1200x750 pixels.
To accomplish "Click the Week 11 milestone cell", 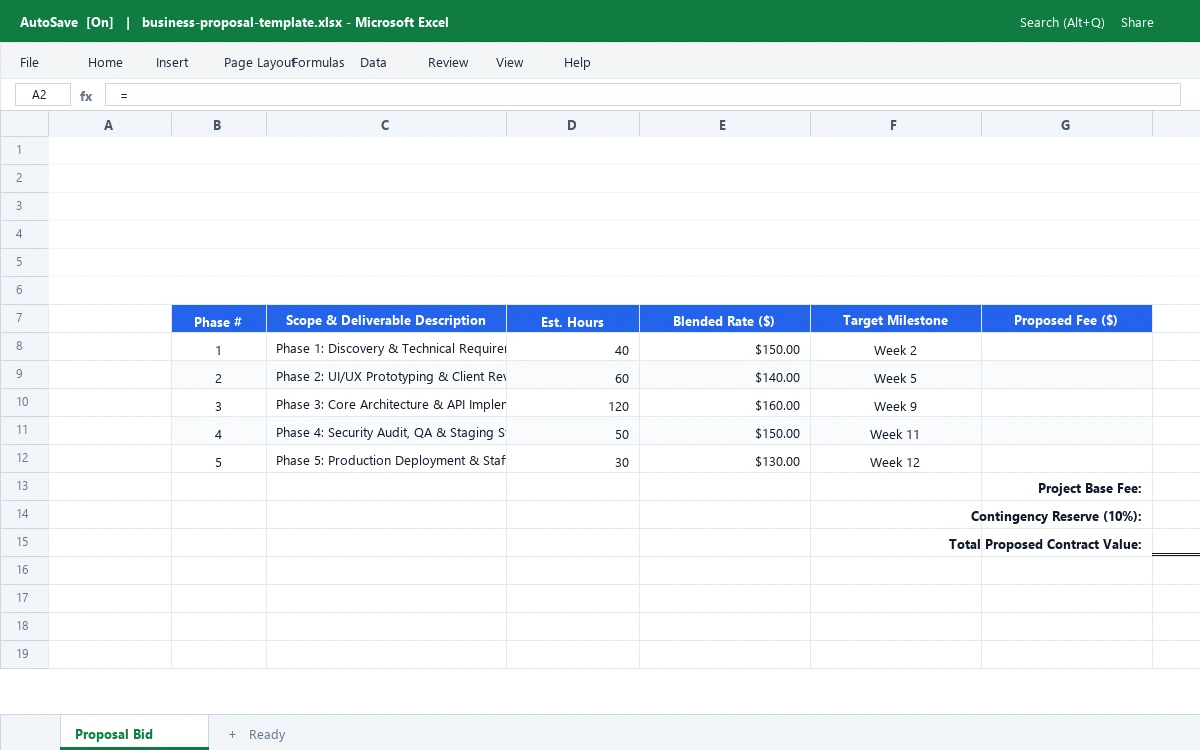I will click(x=896, y=431).
